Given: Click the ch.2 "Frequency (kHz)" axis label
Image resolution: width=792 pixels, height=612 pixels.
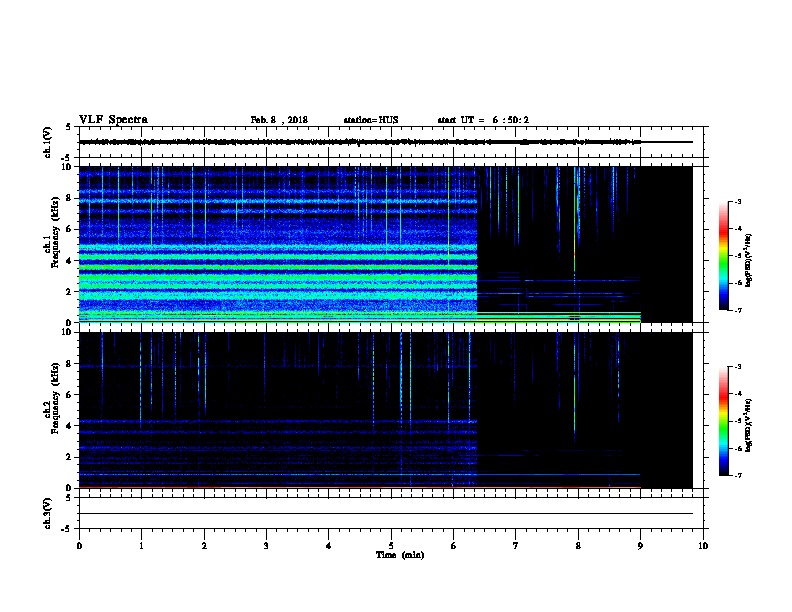Looking at the screenshot, I should 55,398.
